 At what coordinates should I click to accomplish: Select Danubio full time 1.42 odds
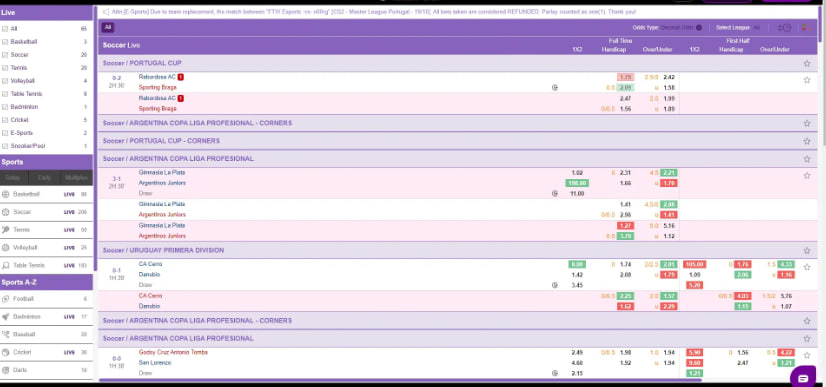tap(577, 275)
